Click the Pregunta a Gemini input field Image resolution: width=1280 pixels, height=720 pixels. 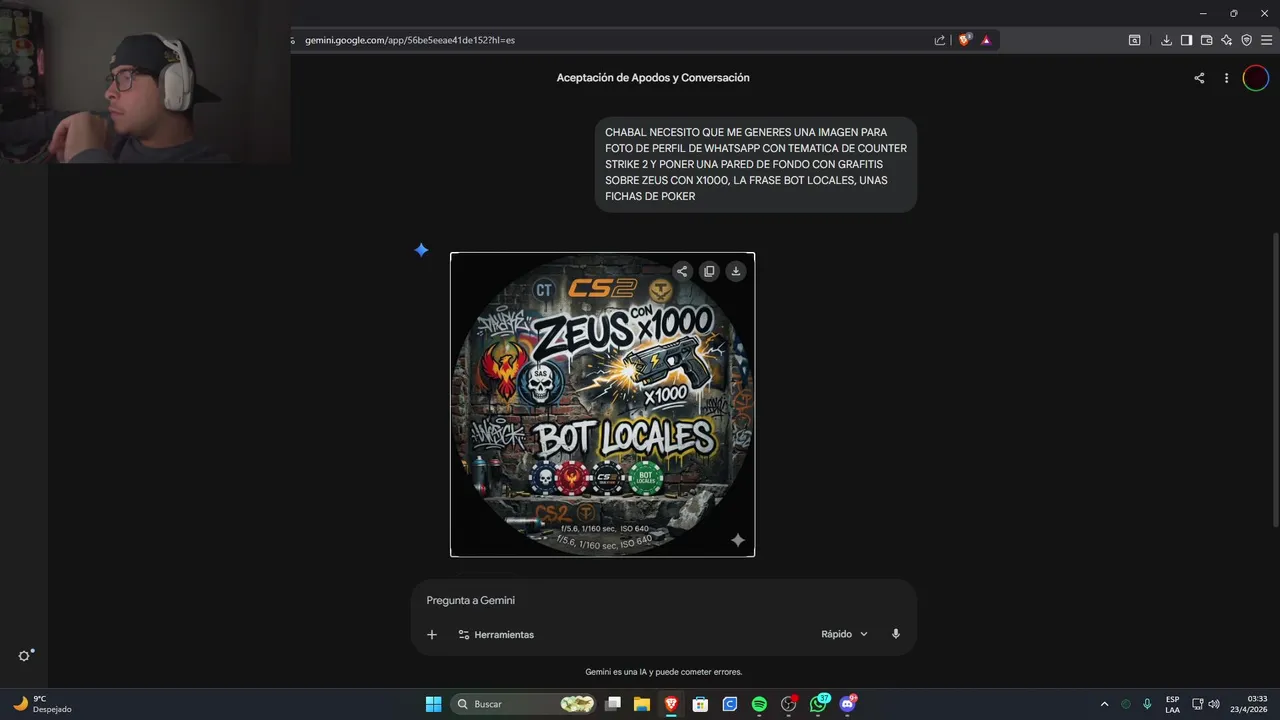click(663, 600)
